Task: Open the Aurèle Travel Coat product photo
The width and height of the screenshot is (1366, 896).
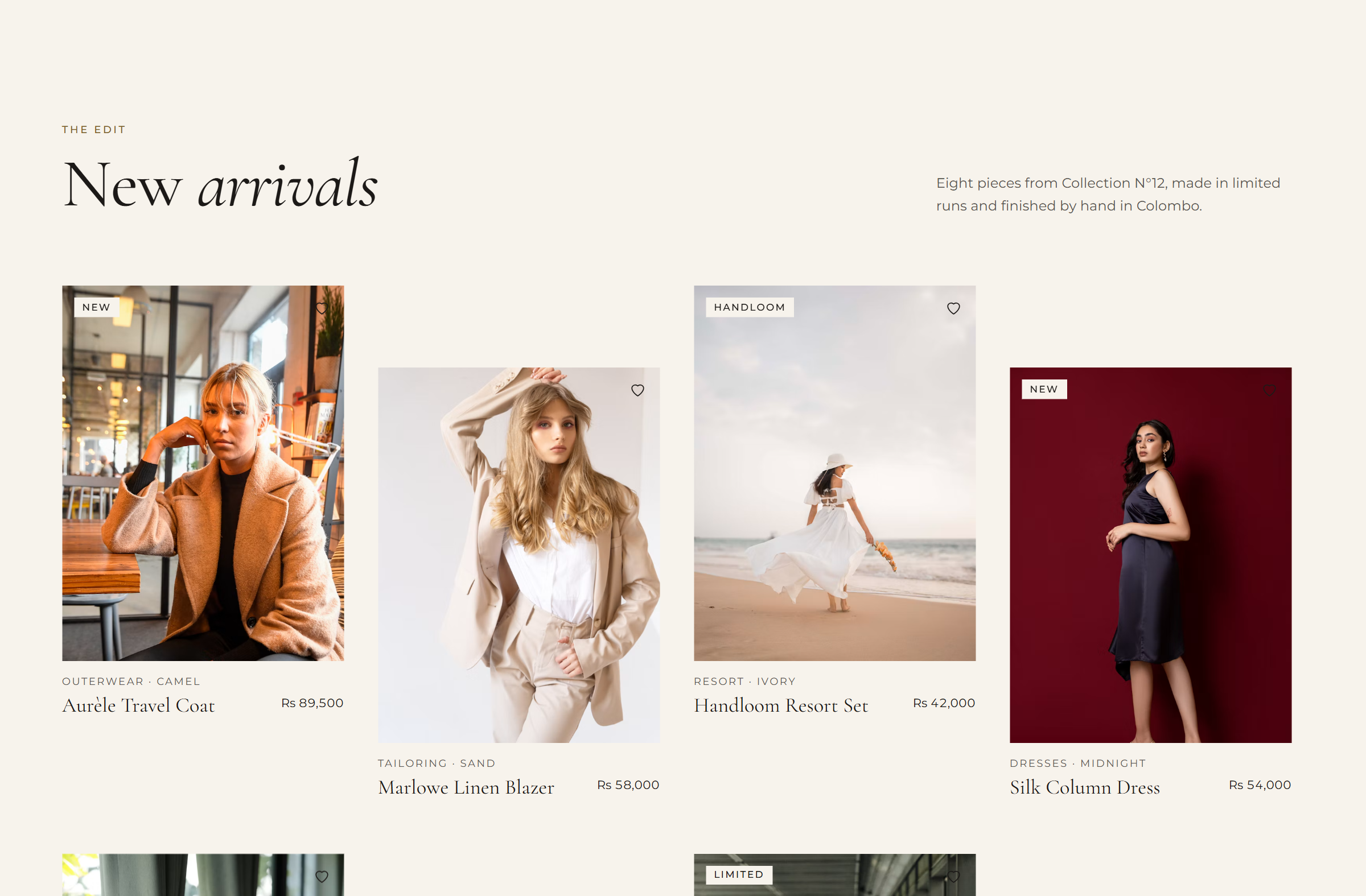Action: coord(203,473)
